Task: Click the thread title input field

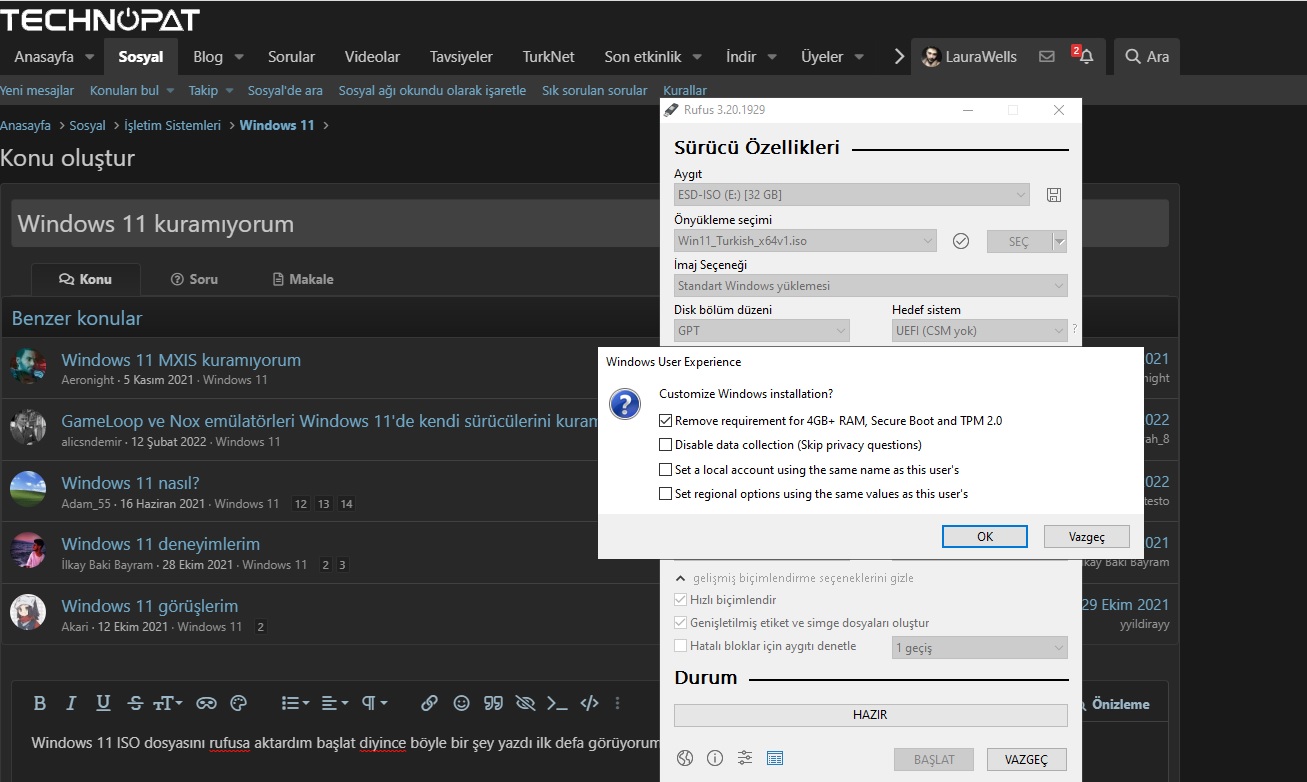Action: pyautogui.click(x=590, y=223)
